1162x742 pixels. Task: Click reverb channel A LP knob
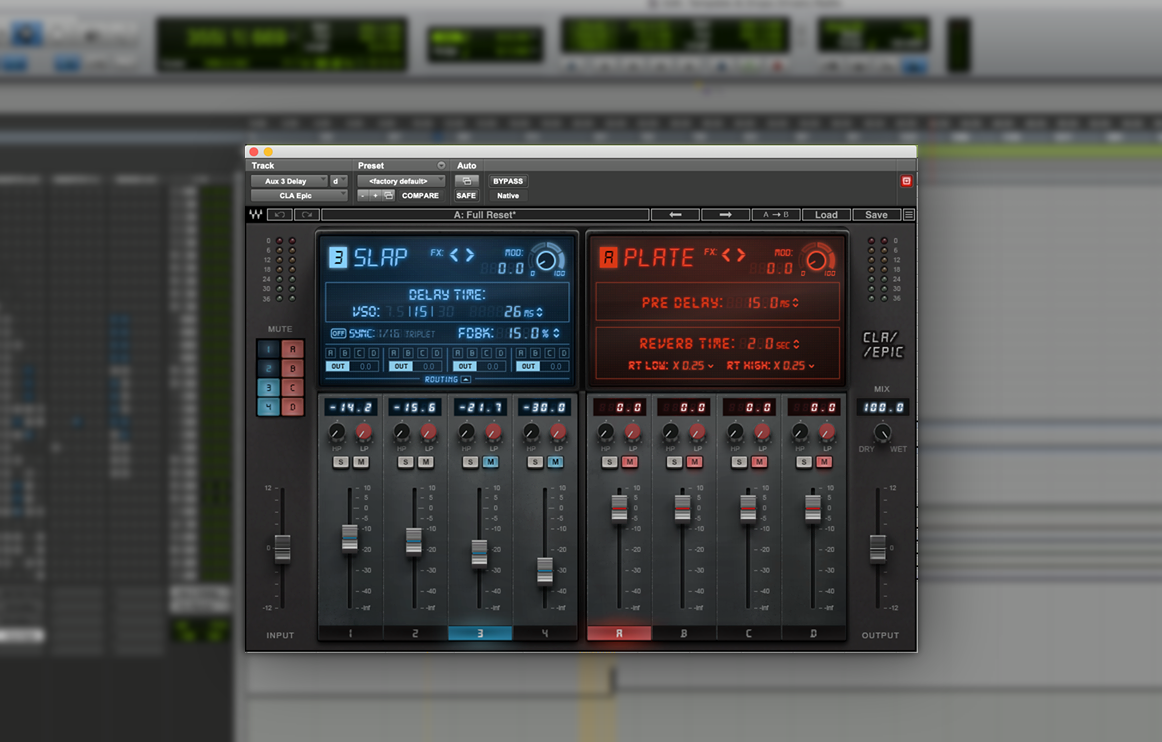[633, 432]
